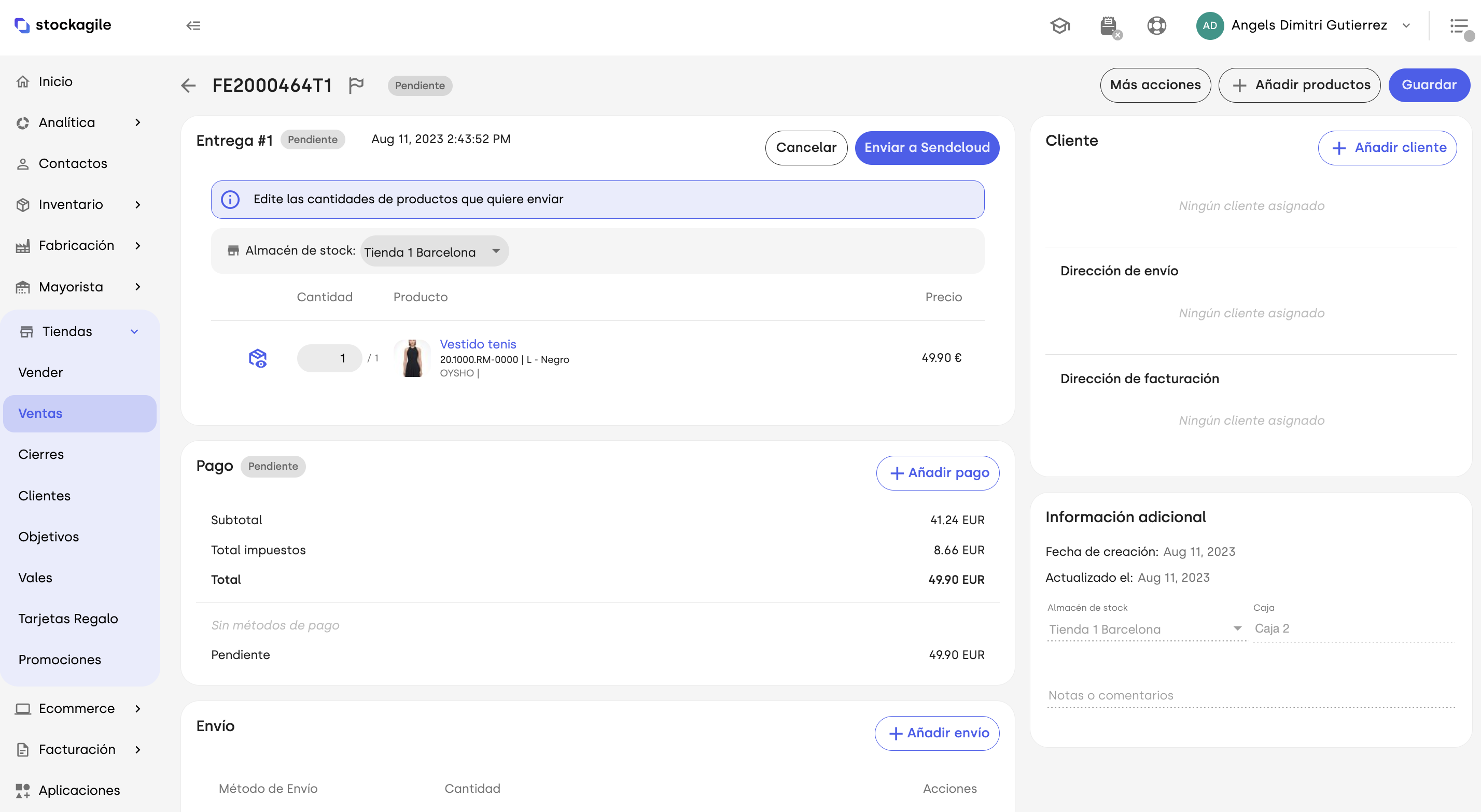Click the Caja 2 field
Viewport: 1481px width, 812px height.
(x=1353, y=628)
